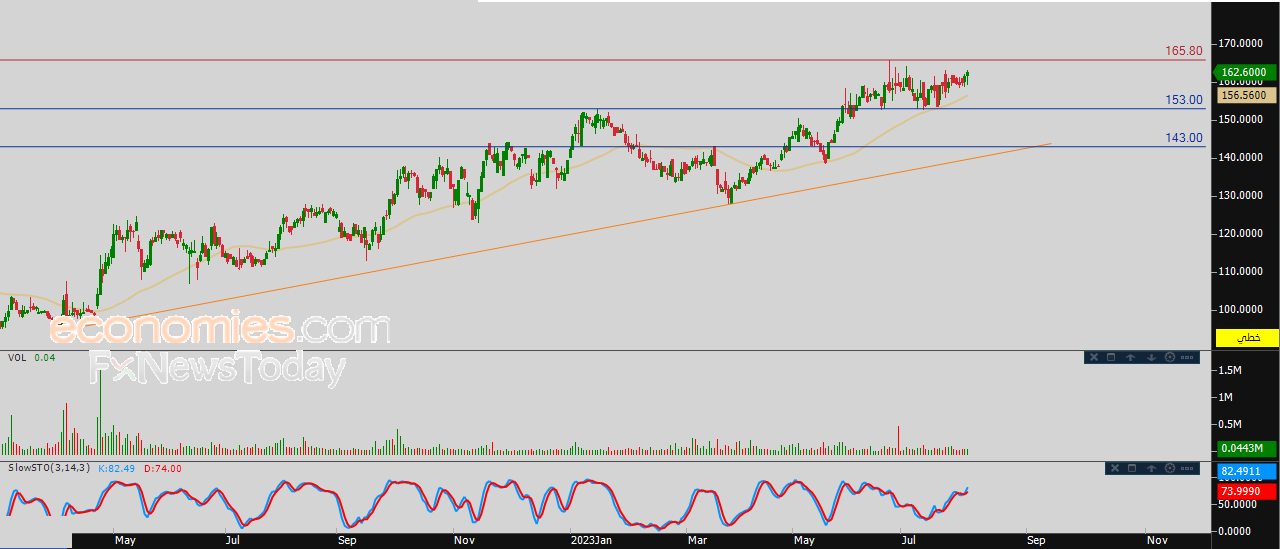This screenshot has height=549, width=1280.
Task: Click the yellow Arabic scale-type label
Action: (1246, 338)
